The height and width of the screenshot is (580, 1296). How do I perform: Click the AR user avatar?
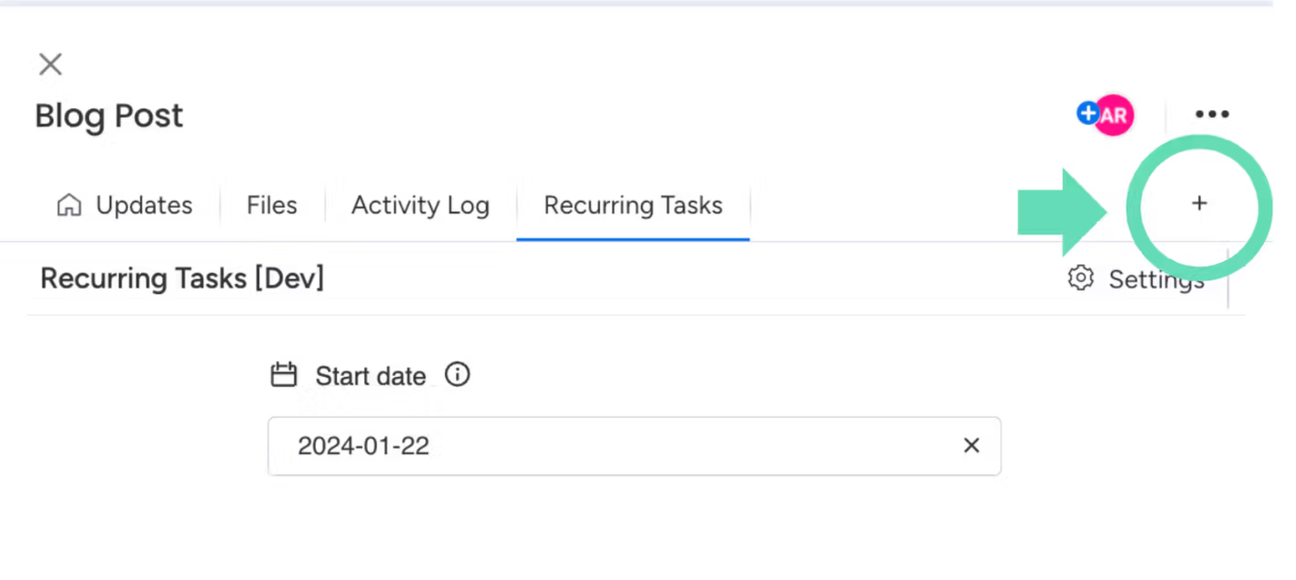click(x=1111, y=115)
